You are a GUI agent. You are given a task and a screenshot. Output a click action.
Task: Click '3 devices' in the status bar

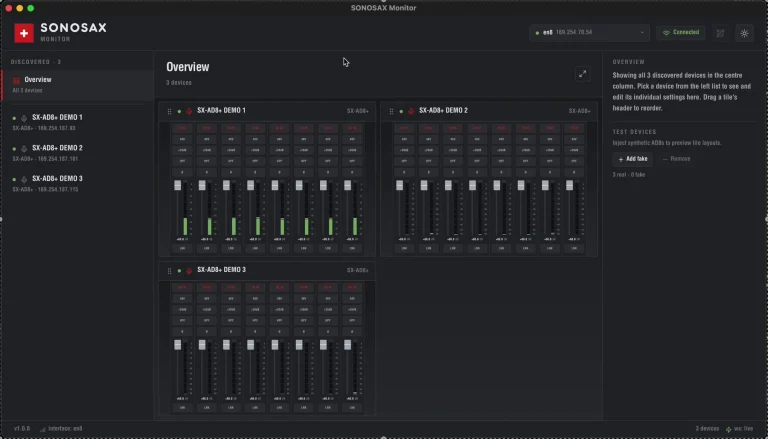coord(707,429)
